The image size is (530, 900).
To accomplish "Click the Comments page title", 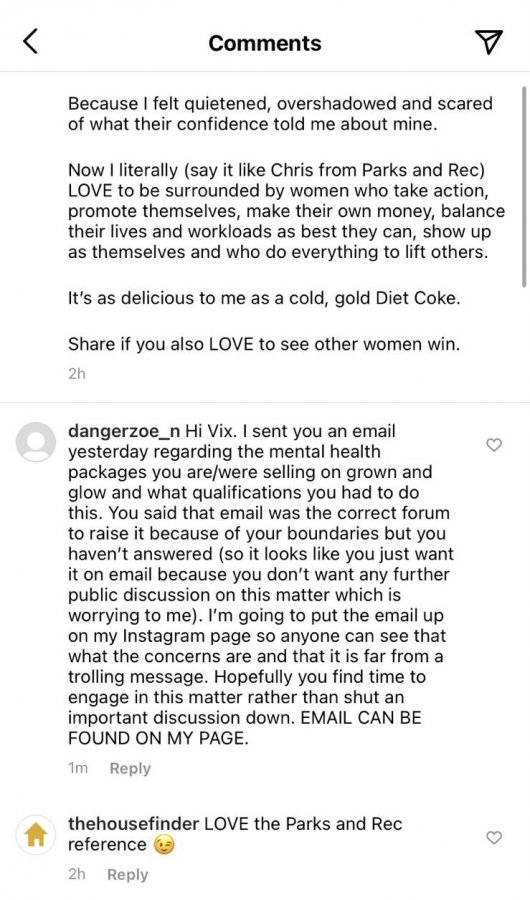I will pyautogui.click(x=265, y=43).
